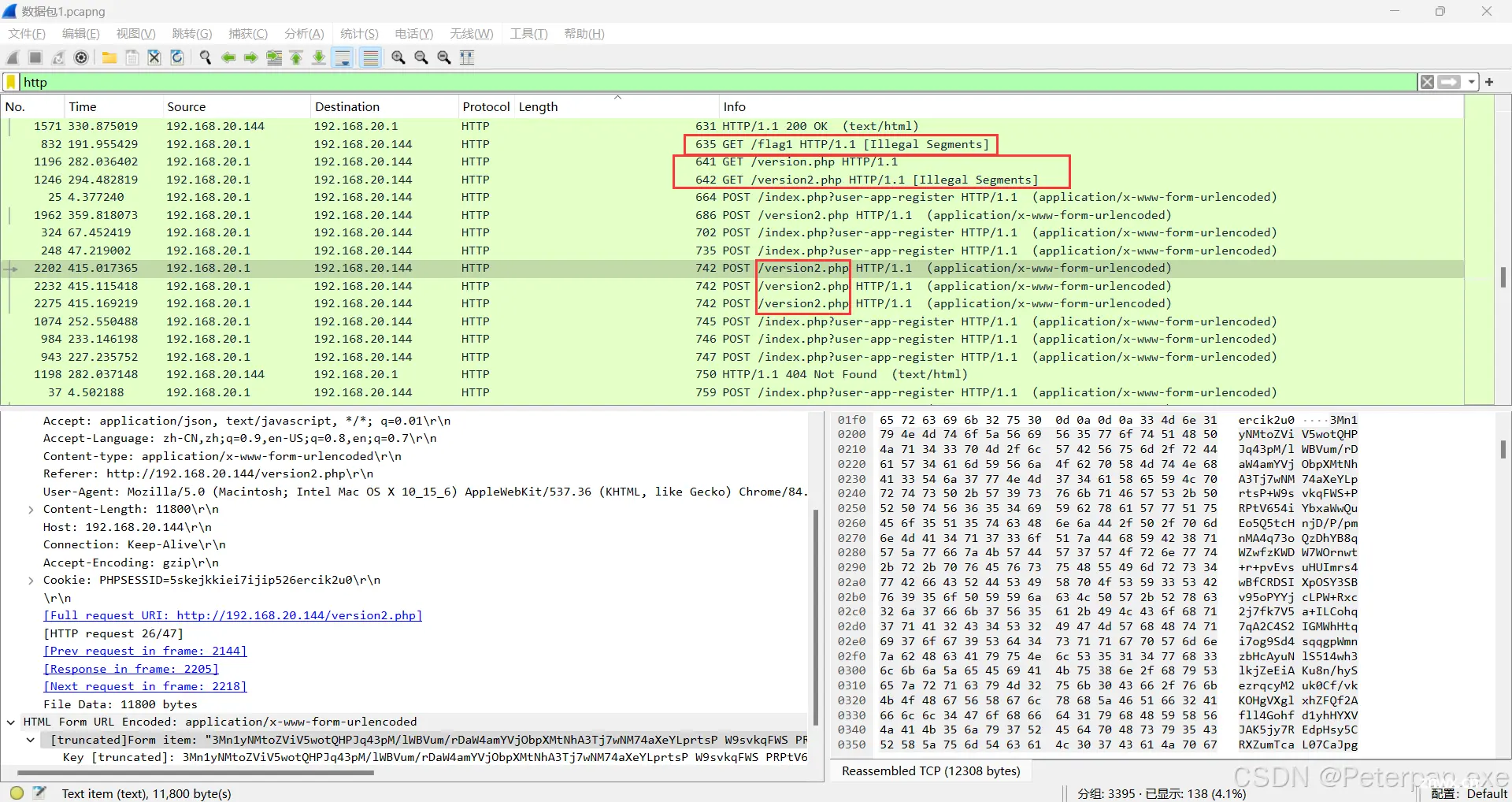Reload the capture file icon
The width and height of the screenshot is (1512, 802).
[177, 58]
